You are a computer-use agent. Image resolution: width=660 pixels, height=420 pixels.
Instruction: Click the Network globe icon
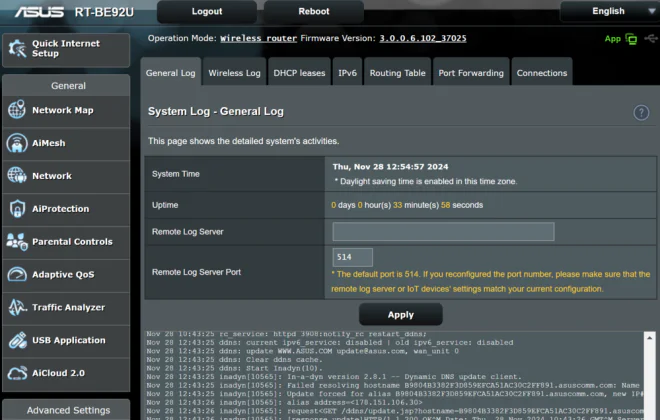17,175
